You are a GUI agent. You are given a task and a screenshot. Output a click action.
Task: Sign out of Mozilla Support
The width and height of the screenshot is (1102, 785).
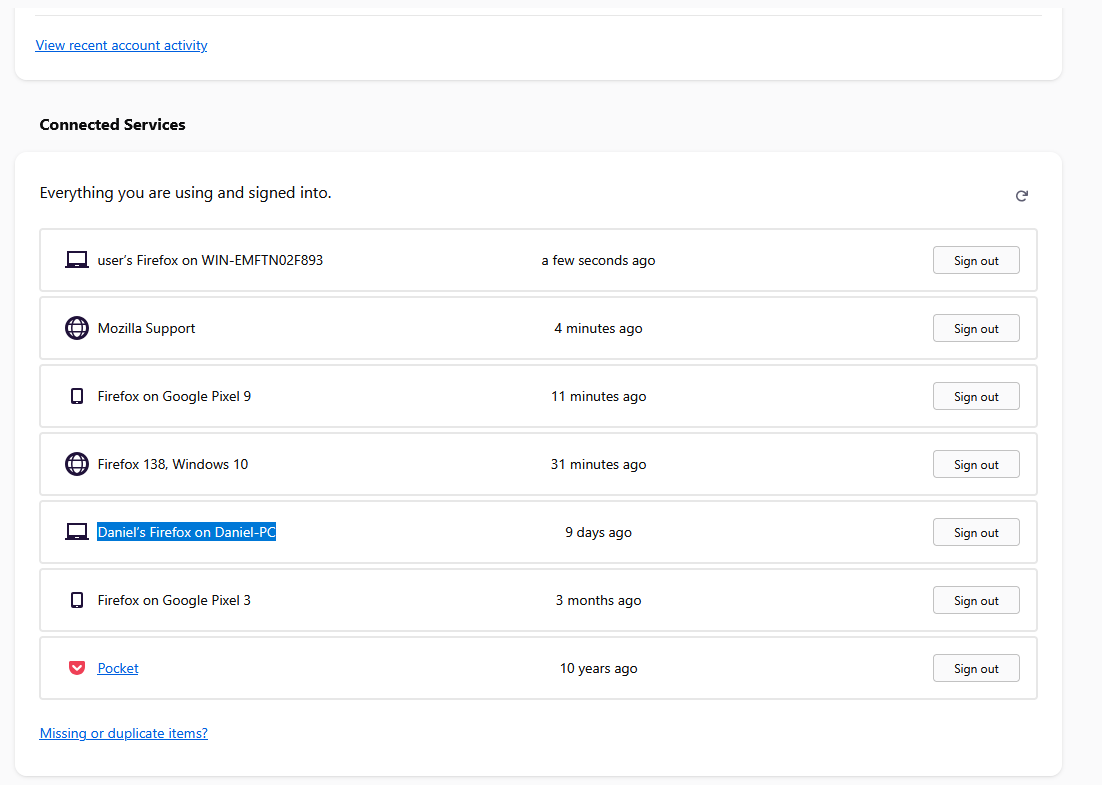point(976,329)
